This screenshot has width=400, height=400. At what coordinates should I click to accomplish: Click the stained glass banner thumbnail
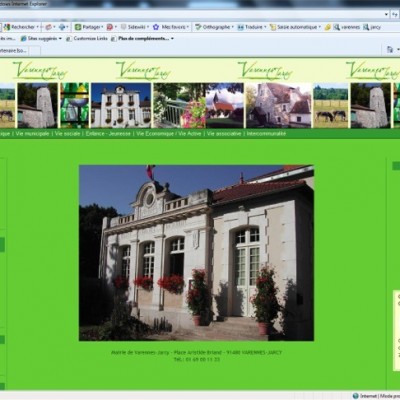click(75, 105)
